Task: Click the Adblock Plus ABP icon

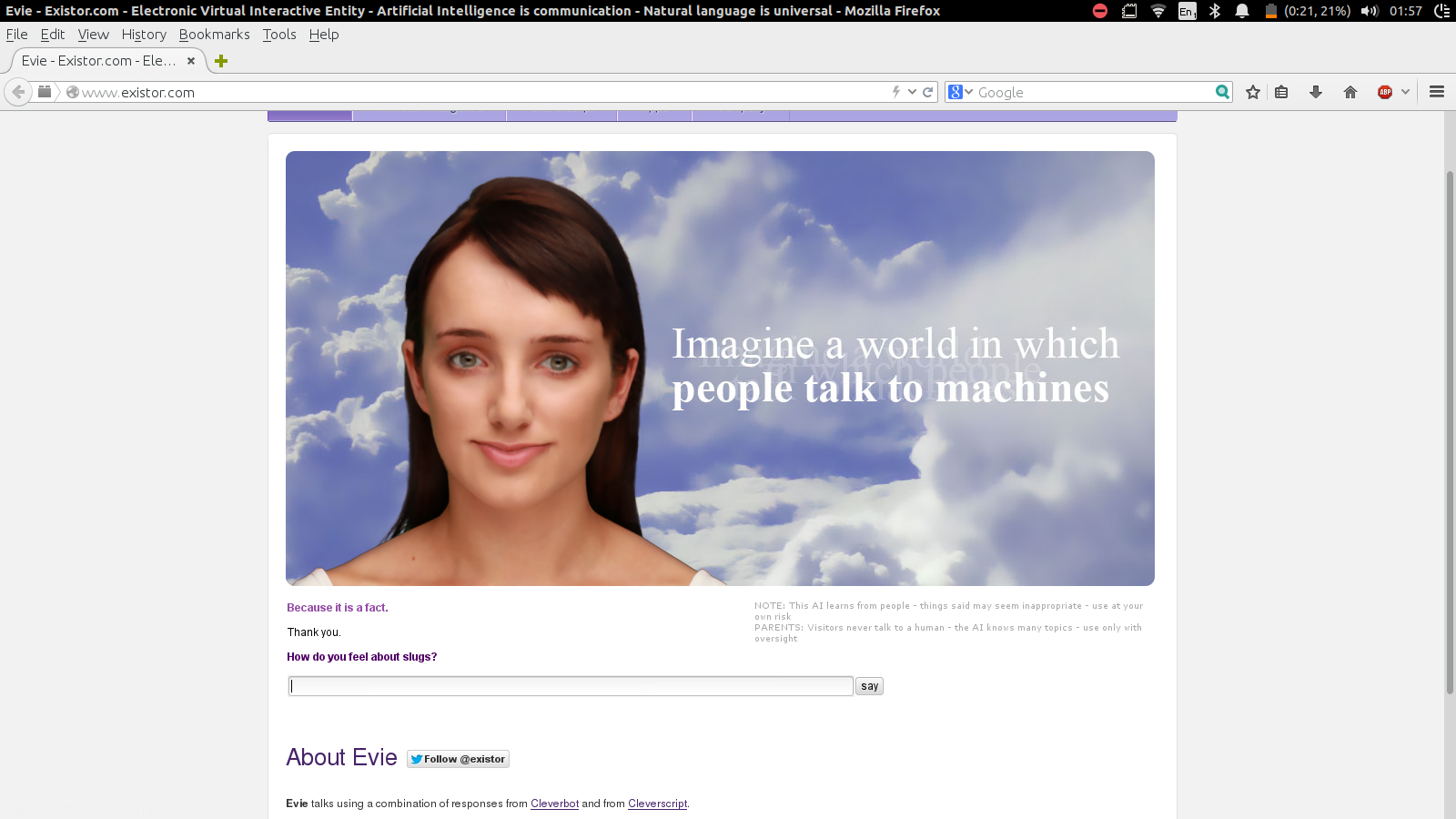Action: [1385, 92]
